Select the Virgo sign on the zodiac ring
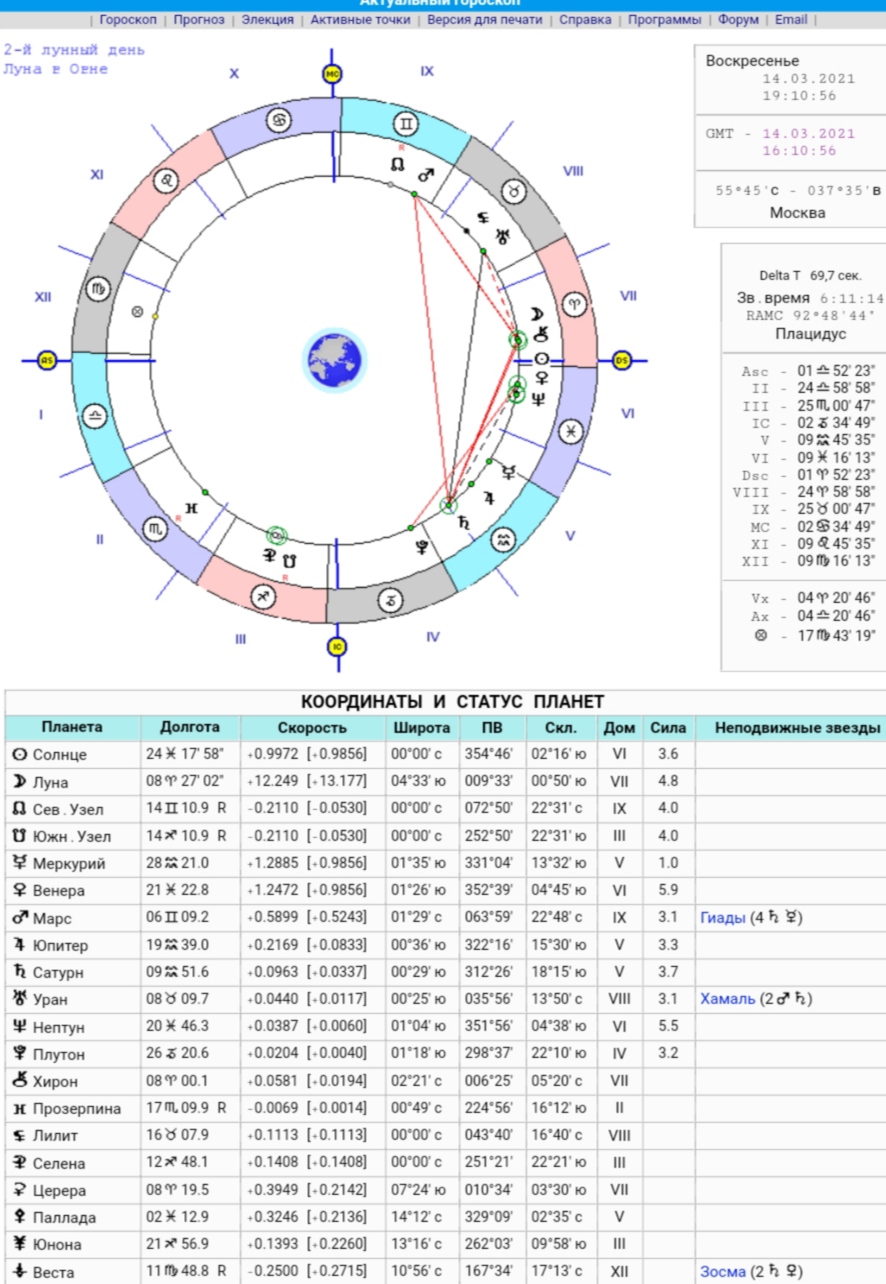The height and width of the screenshot is (1284, 886). tap(99, 289)
